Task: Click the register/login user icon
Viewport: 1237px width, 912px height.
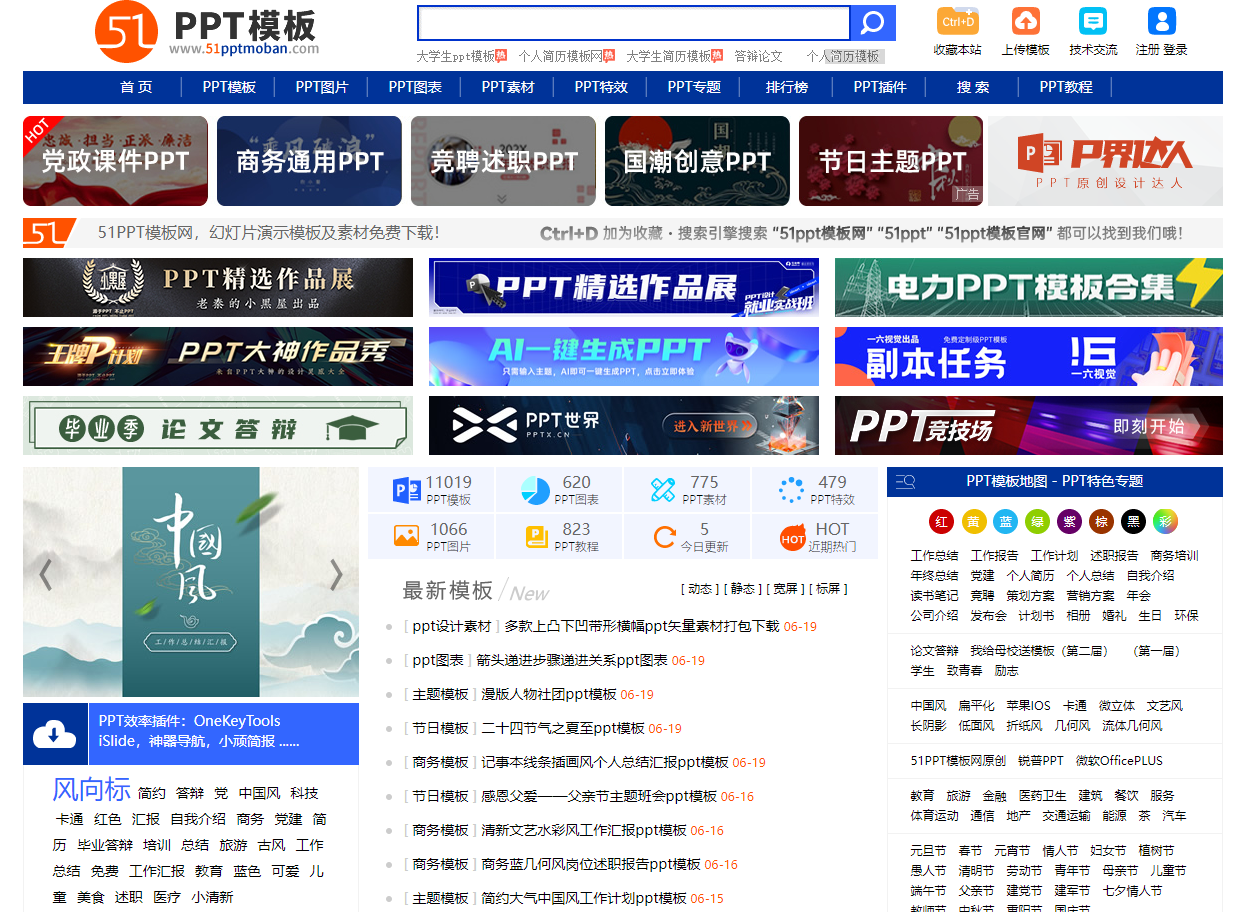Action: point(1161,21)
